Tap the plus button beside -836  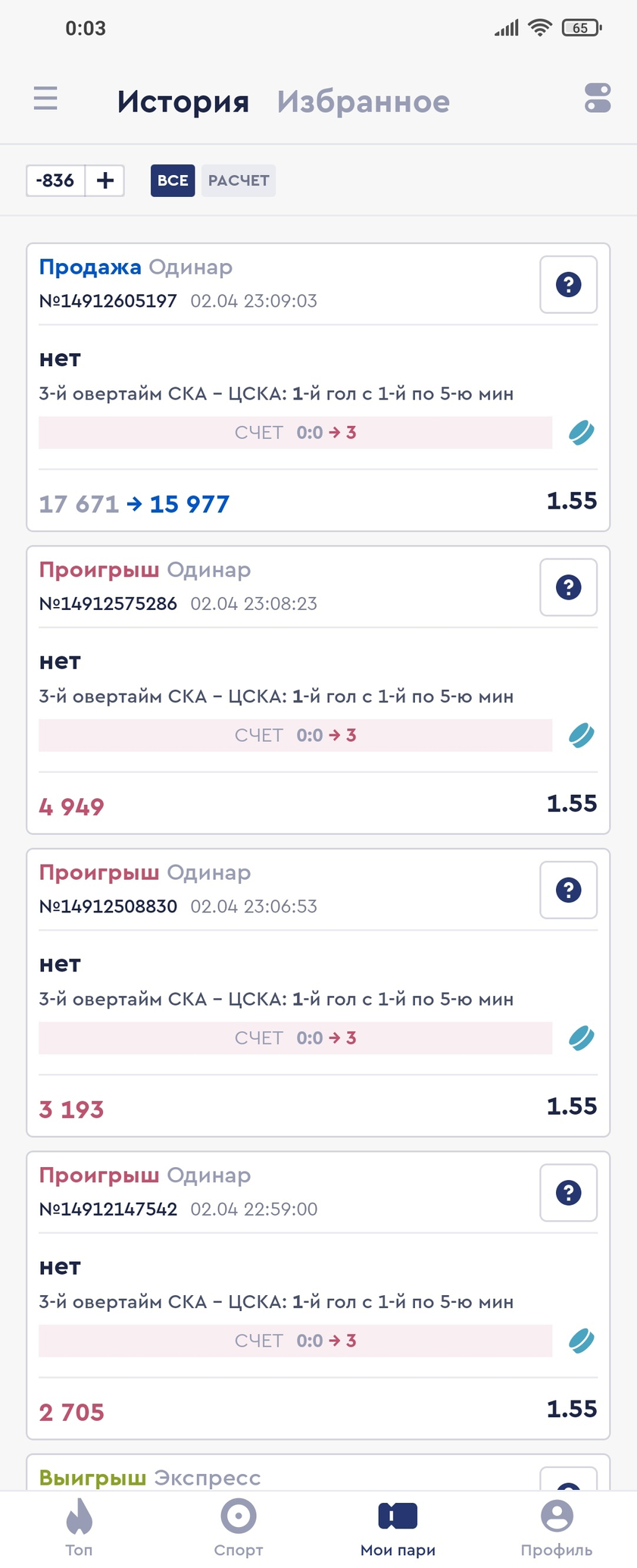coord(105,180)
